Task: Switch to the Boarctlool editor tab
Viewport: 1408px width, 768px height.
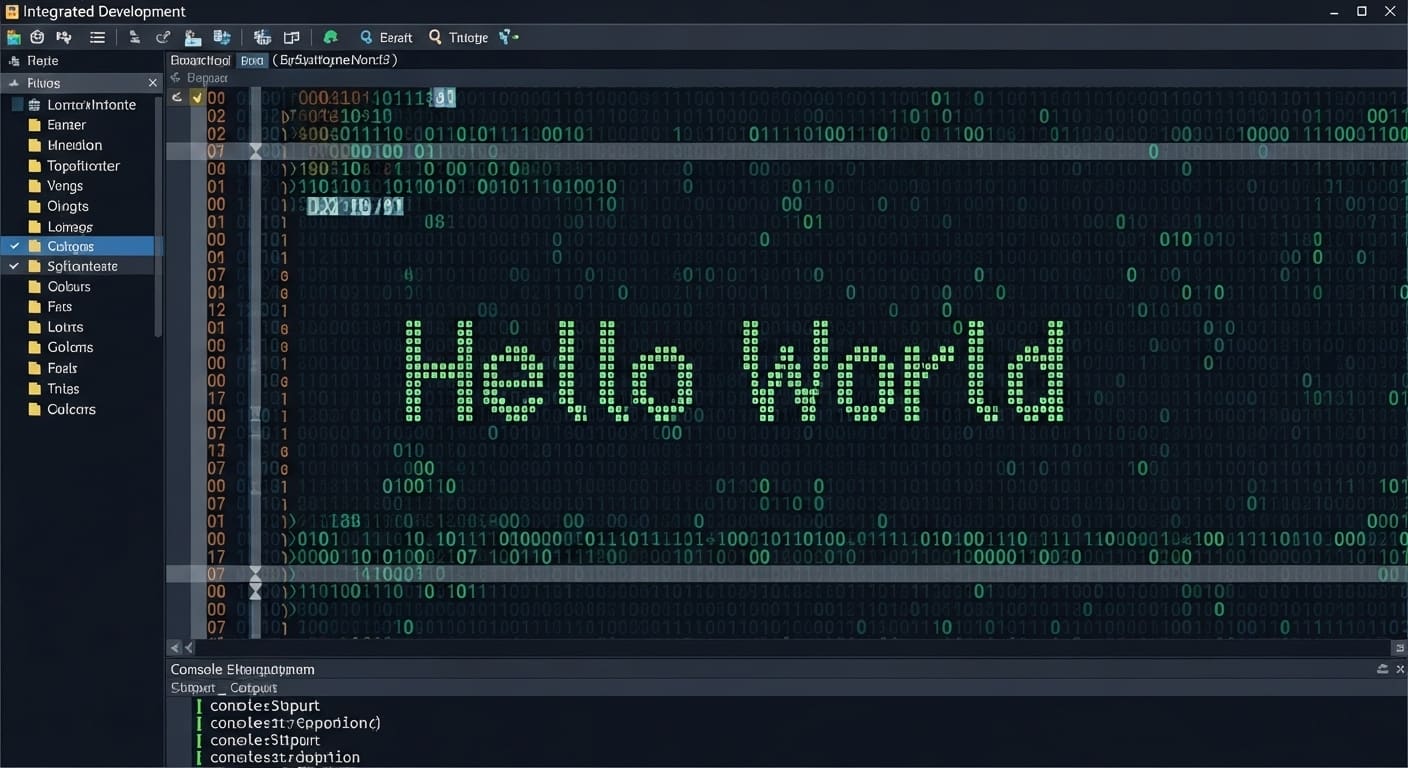Action: 201,60
